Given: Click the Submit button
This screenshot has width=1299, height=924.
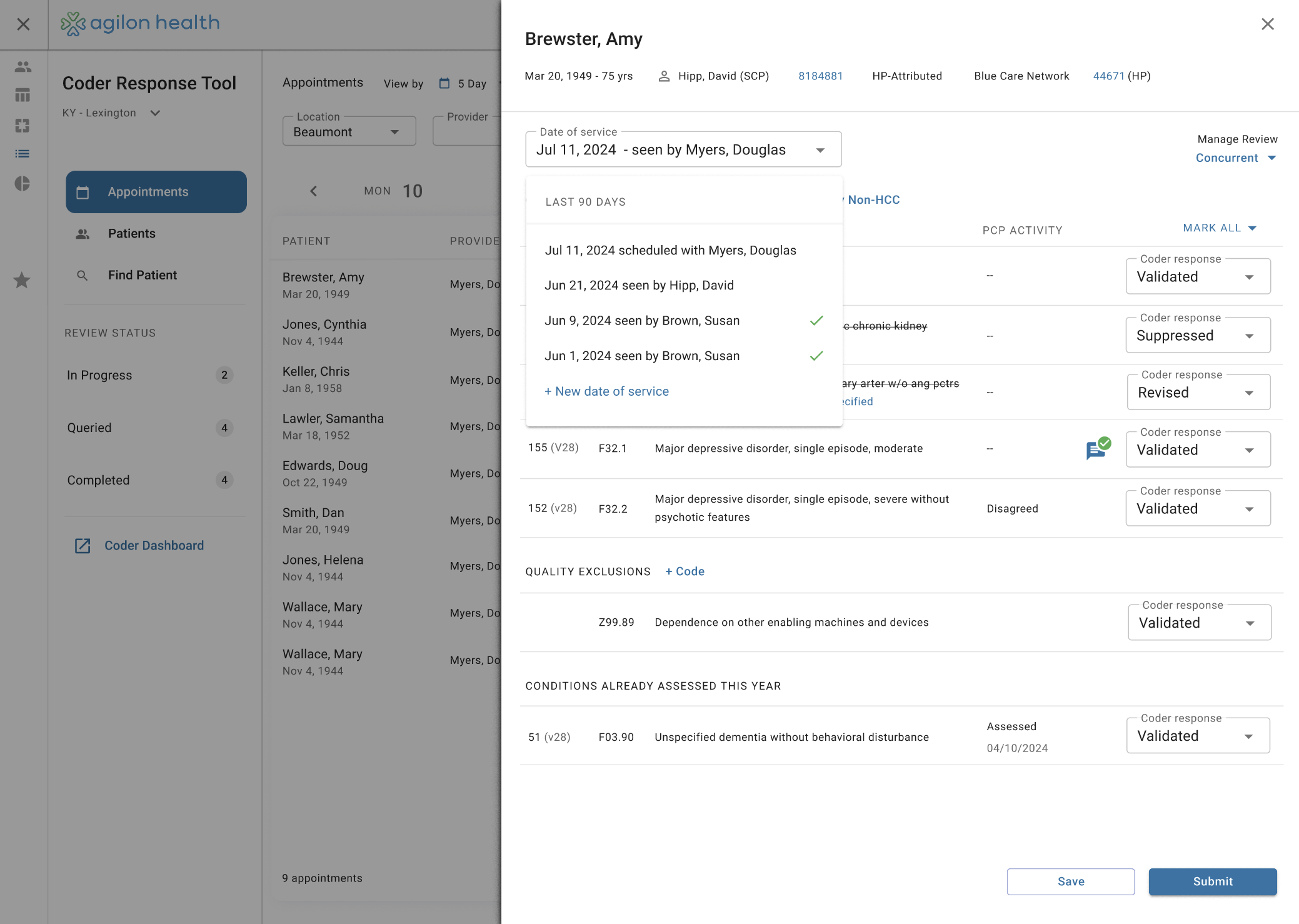Looking at the screenshot, I should pyautogui.click(x=1213, y=881).
